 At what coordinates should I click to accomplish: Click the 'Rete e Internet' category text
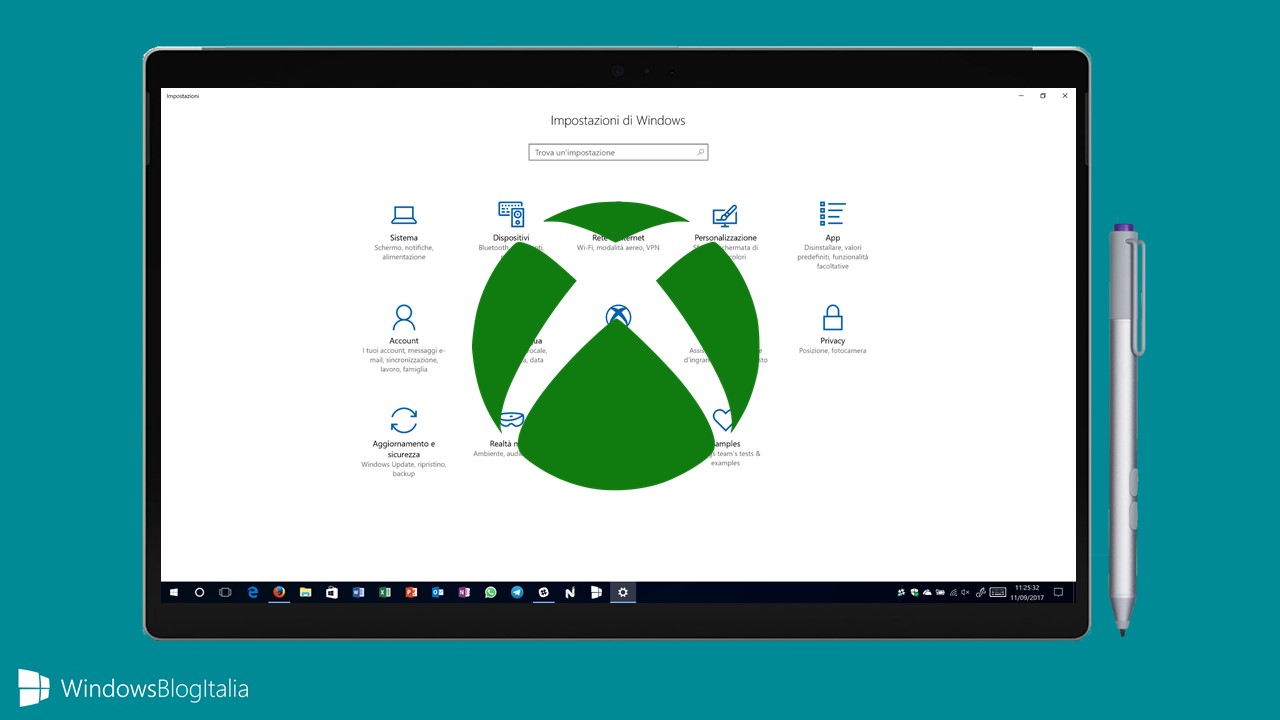tap(618, 238)
